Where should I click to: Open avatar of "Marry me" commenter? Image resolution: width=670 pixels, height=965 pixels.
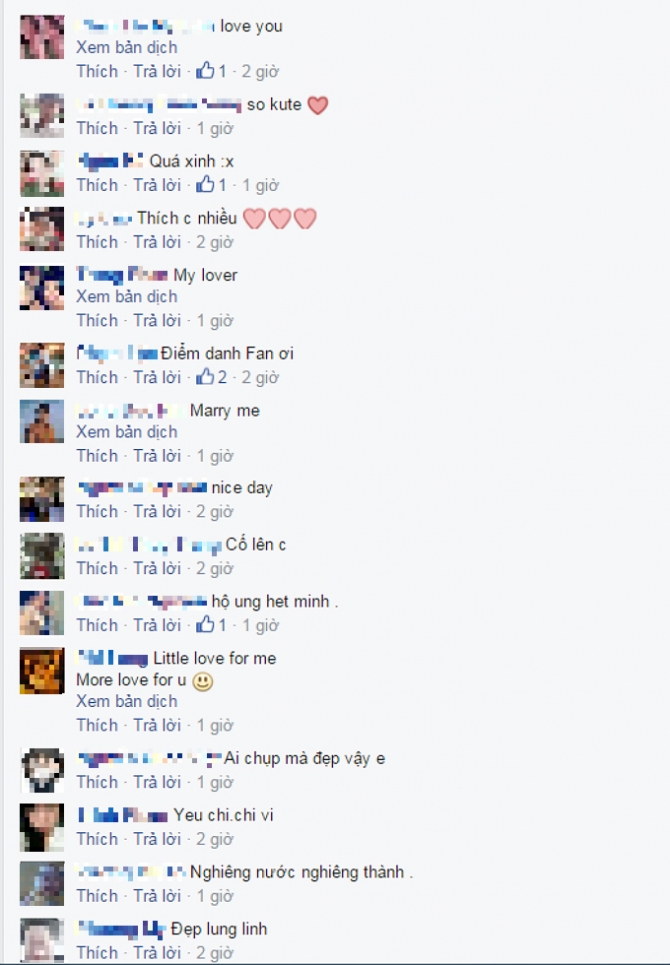(x=42, y=422)
